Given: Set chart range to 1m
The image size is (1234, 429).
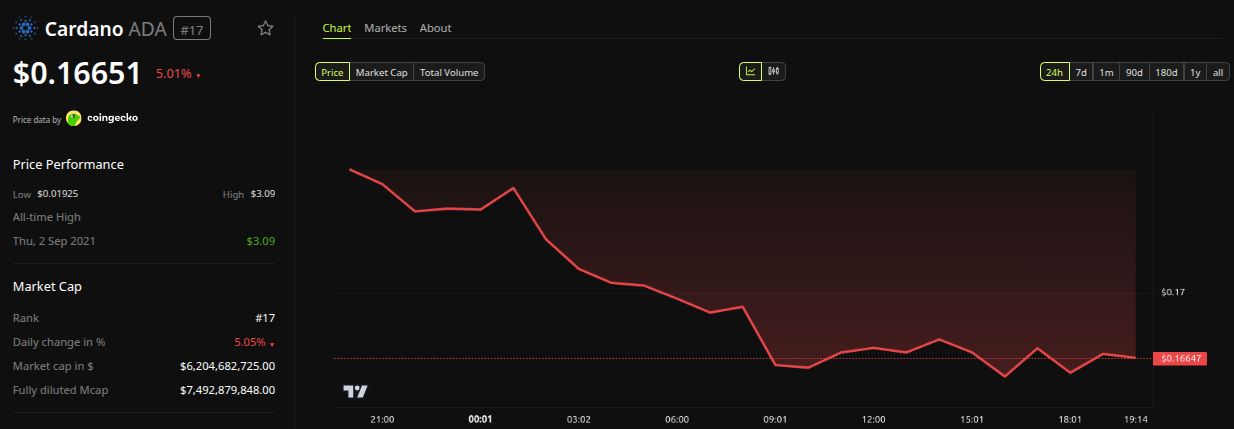Looking at the screenshot, I should (x=1106, y=72).
